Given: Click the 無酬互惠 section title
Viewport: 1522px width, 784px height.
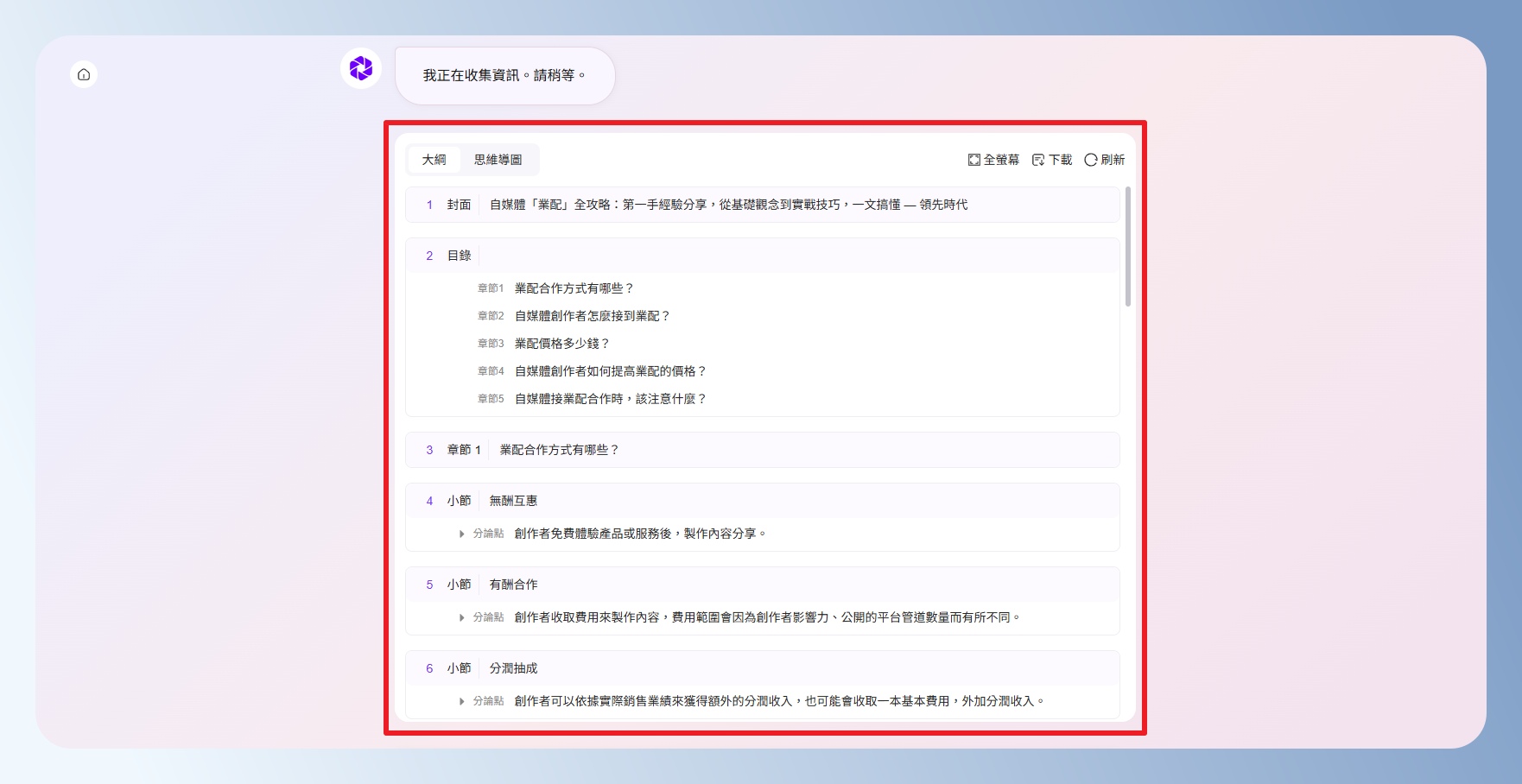Looking at the screenshot, I should point(513,501).
